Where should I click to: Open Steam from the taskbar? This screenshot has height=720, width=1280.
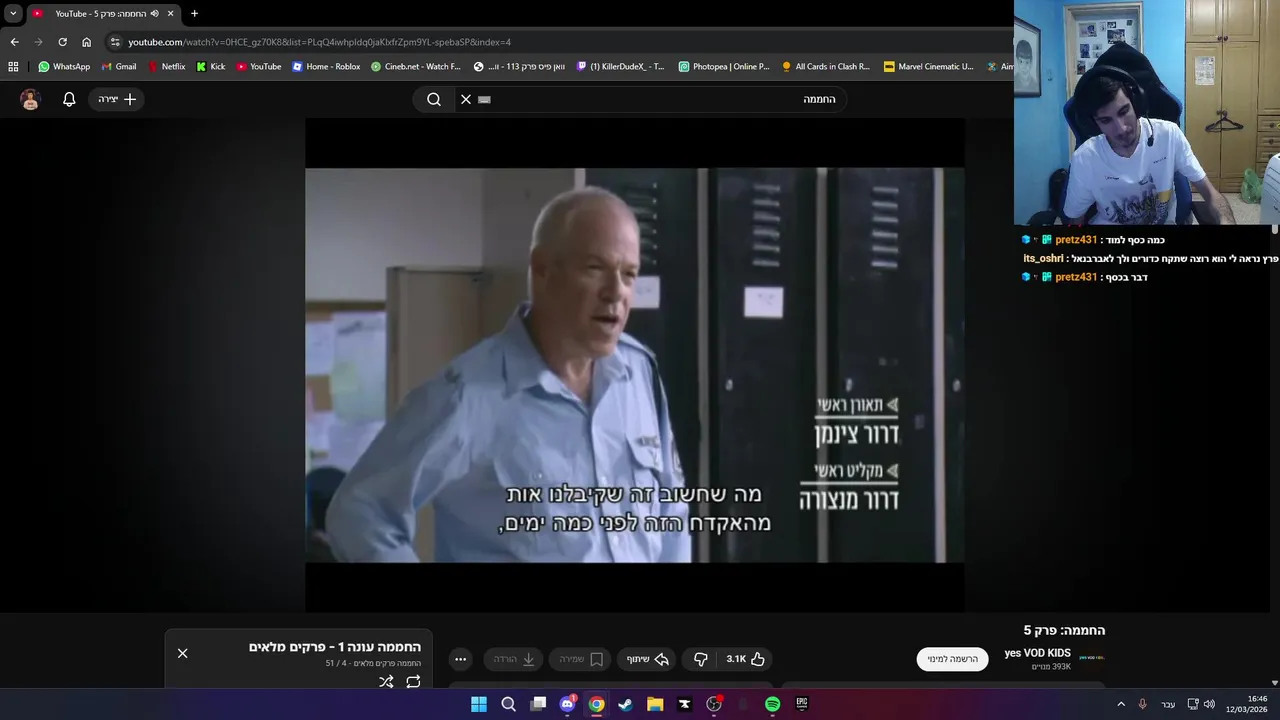625,704
